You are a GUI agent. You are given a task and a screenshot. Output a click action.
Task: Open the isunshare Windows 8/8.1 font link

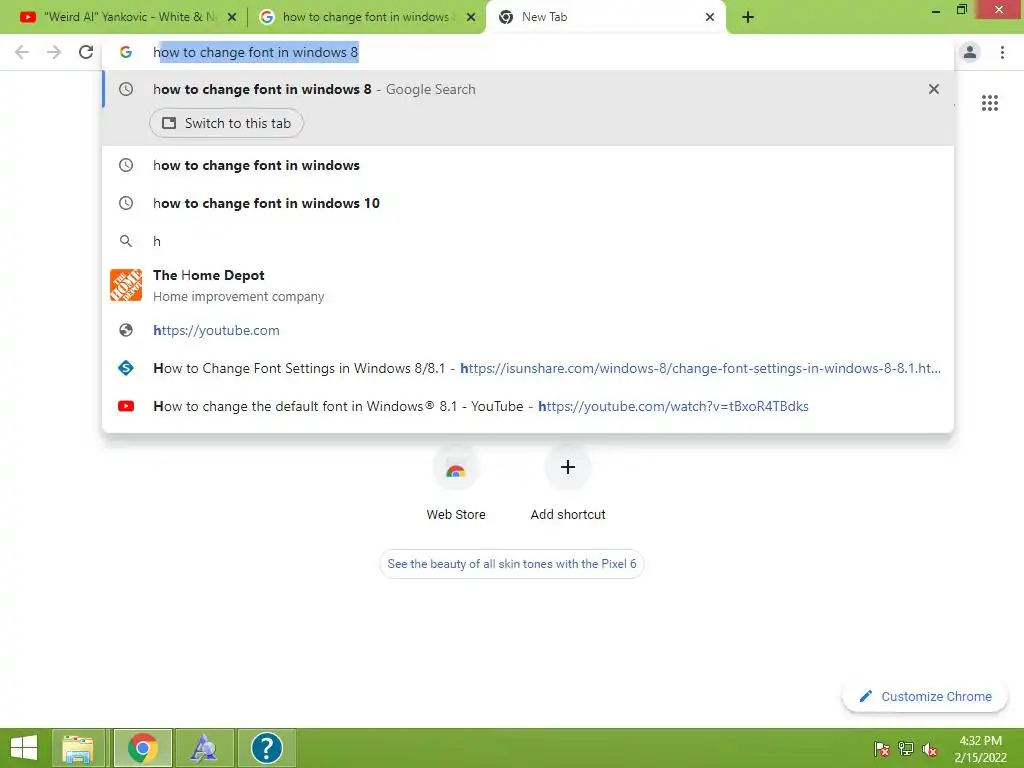pos(528,368)
